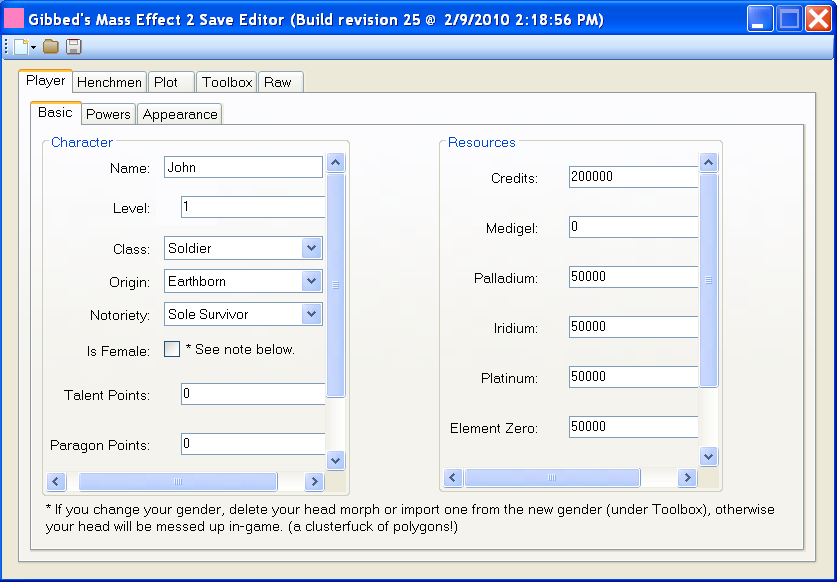Click the Iridium value field
The image size is (837, 582).
pyautogui.click(x=634, y=327)
